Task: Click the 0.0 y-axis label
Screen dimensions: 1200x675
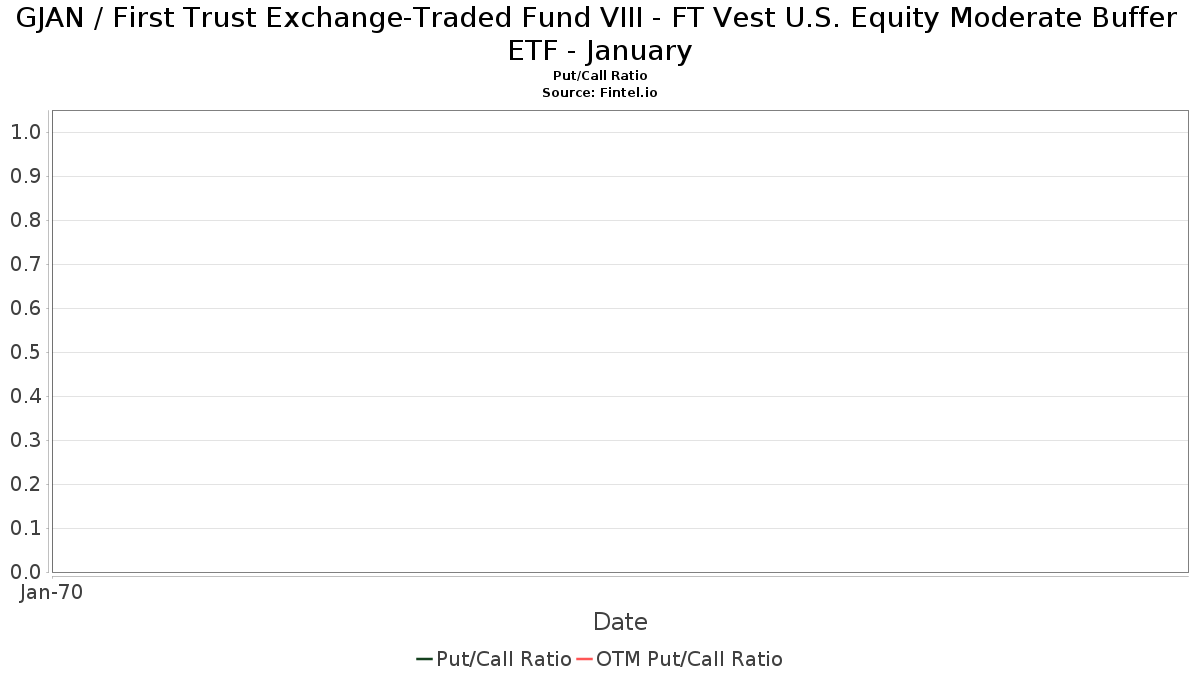Action: pyautogui.click(x=25, y=572)
